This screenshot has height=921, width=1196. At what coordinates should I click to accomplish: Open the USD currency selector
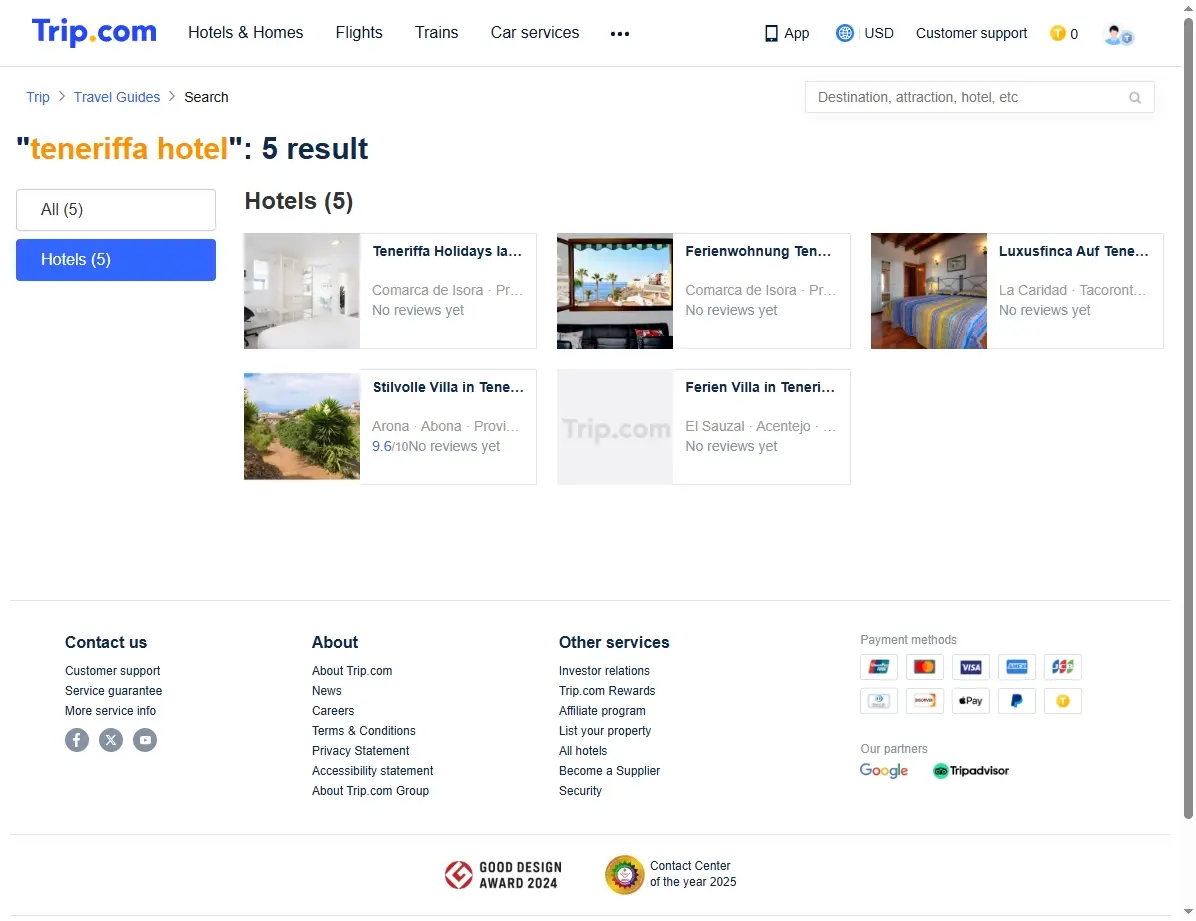pyautogui.click(x=879, y=34)
